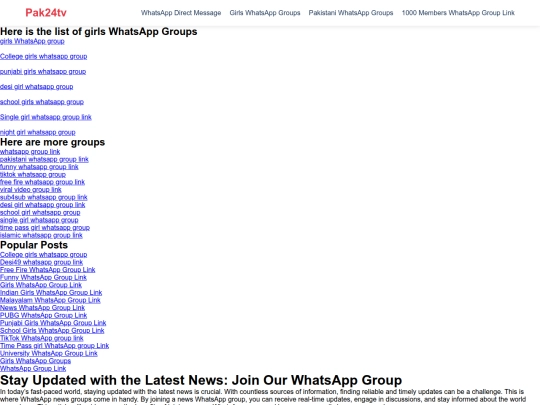Open 'College girls whatsapp group' in the girls list
This screenshot has width=540, height=405.
(x=43, y=56)
